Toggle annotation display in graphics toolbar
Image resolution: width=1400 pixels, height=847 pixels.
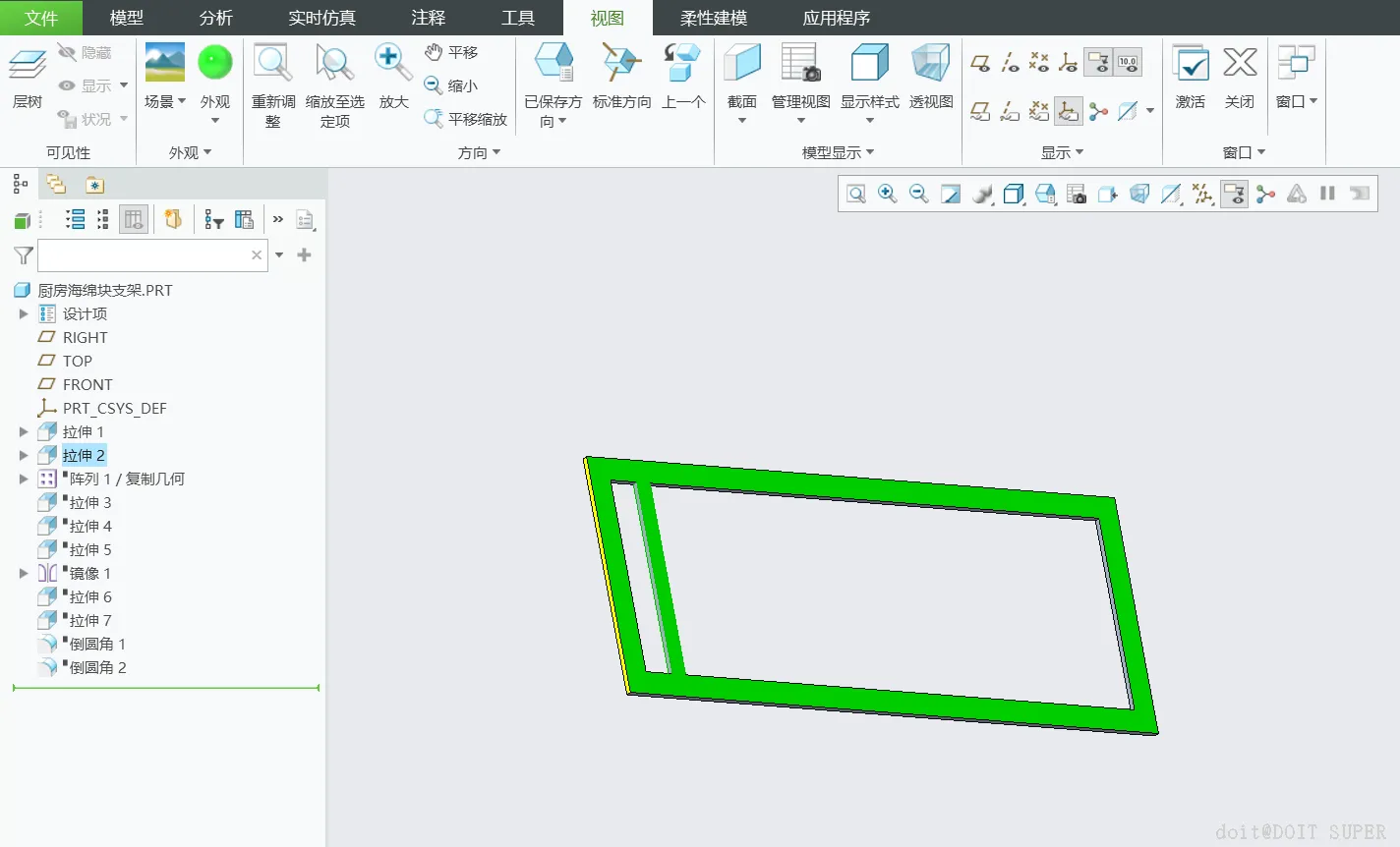(1234, 194)
